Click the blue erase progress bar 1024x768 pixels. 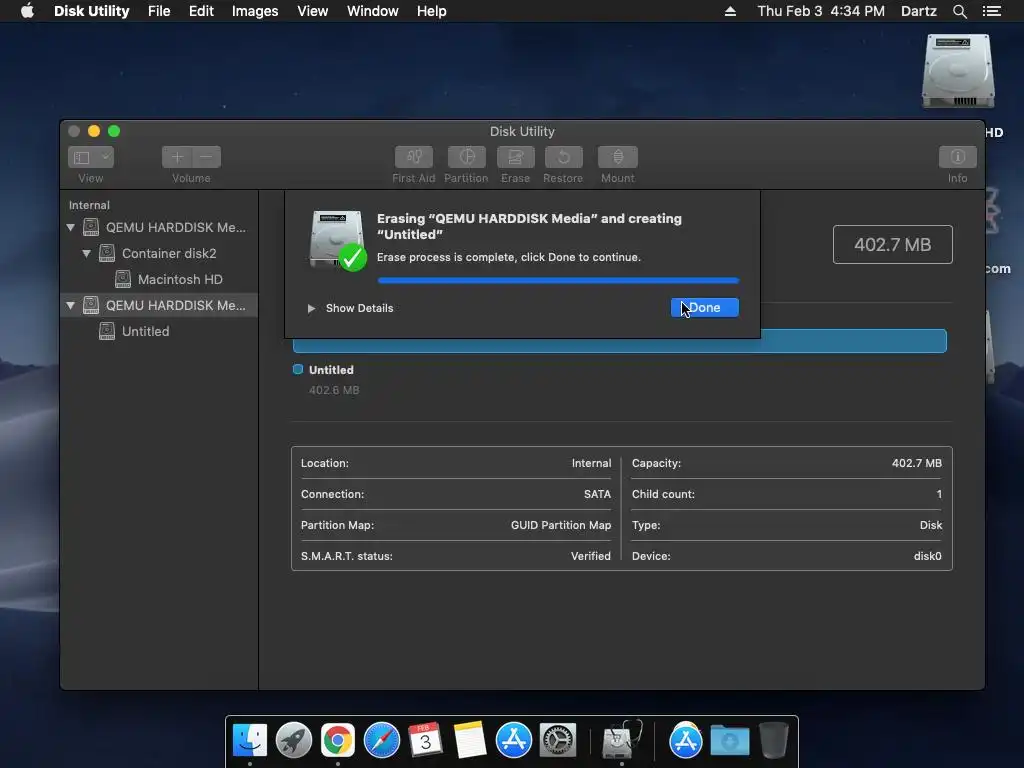(558, 280)
